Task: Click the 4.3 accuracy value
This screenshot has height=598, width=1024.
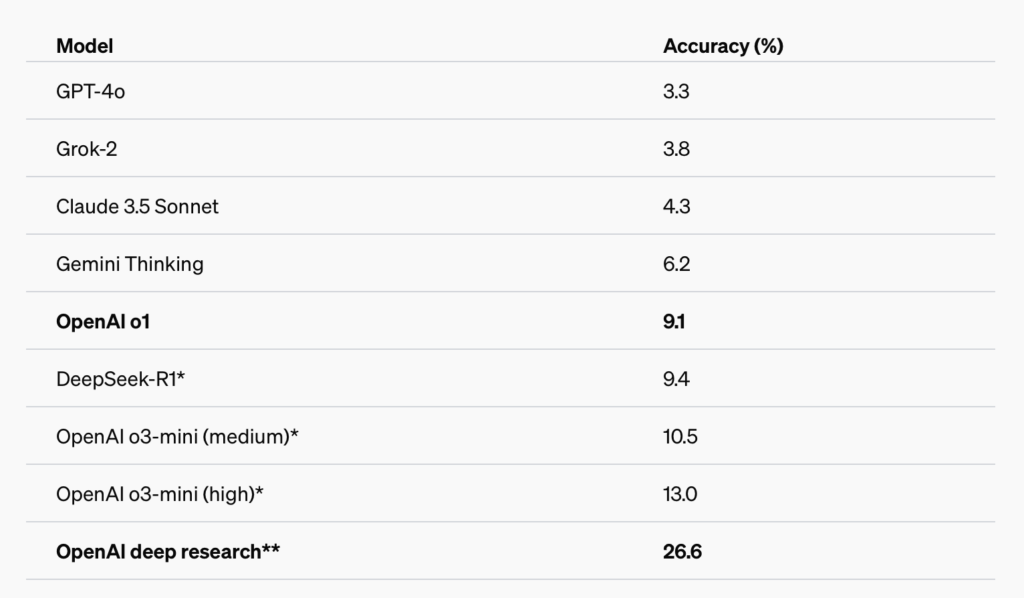Action: pos(676,206)
